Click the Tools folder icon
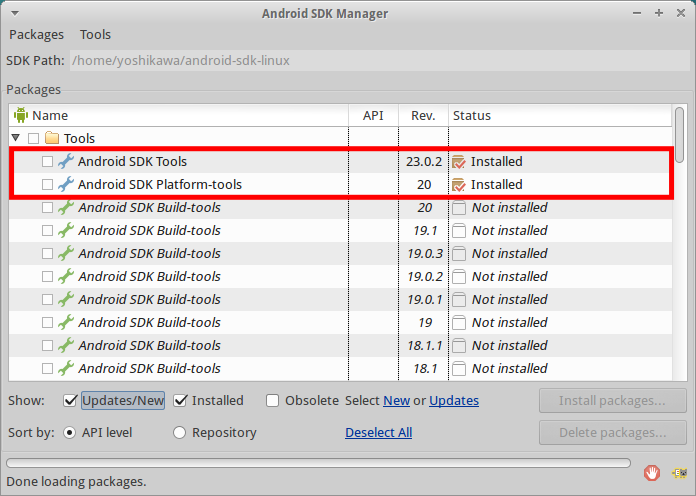 coord(52,138)
